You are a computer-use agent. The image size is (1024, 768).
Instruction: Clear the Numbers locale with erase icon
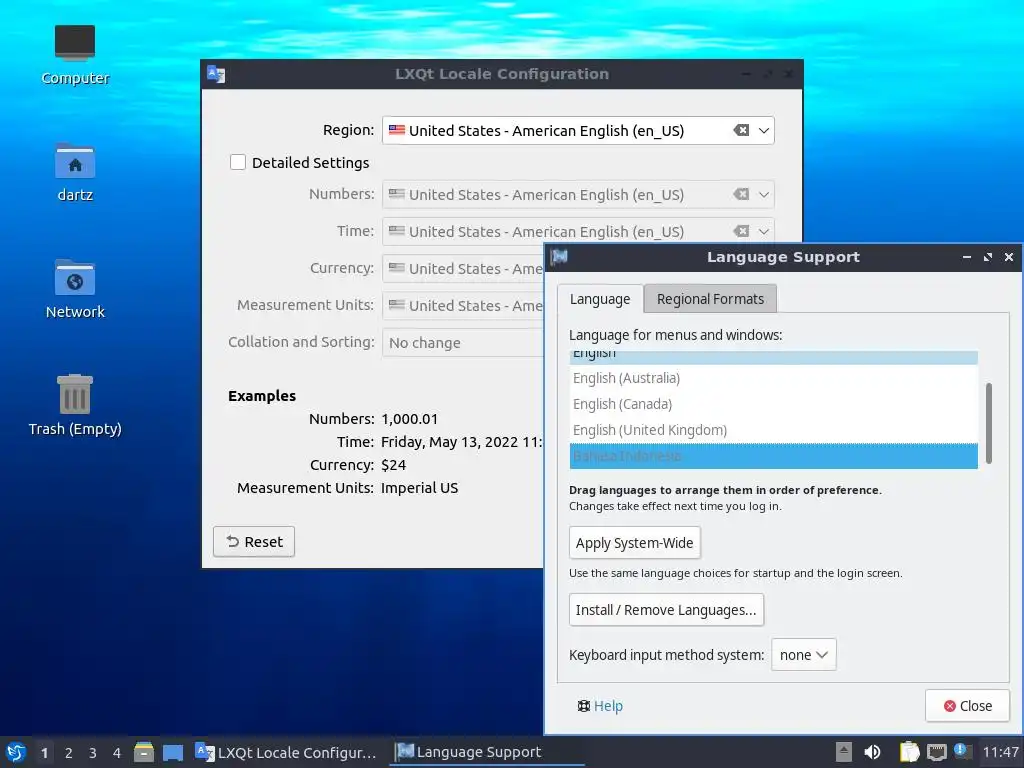741,194
